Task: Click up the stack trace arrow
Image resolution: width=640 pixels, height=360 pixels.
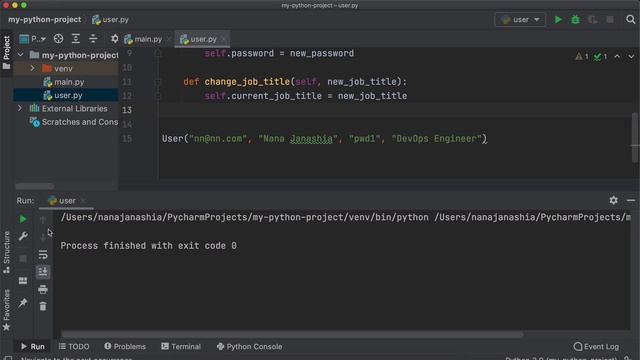Action: 43,220
